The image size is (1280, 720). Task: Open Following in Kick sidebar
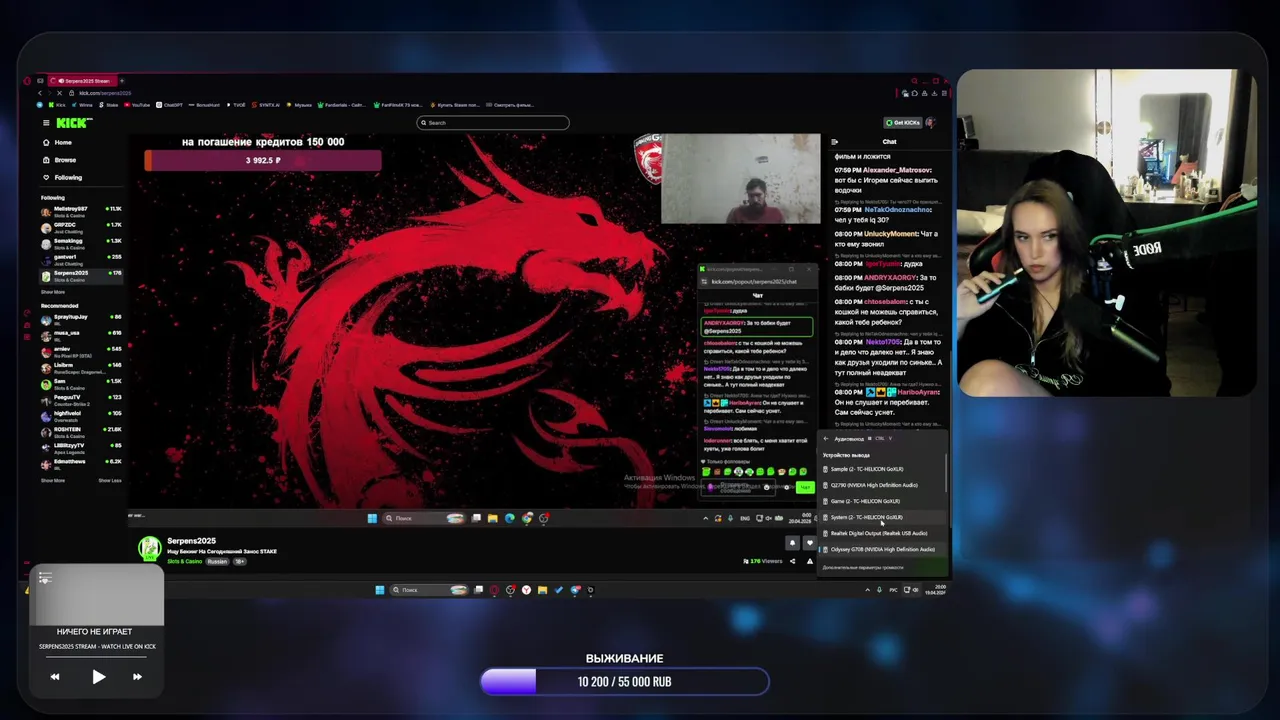pyautogui.click(x=63, y=177)
